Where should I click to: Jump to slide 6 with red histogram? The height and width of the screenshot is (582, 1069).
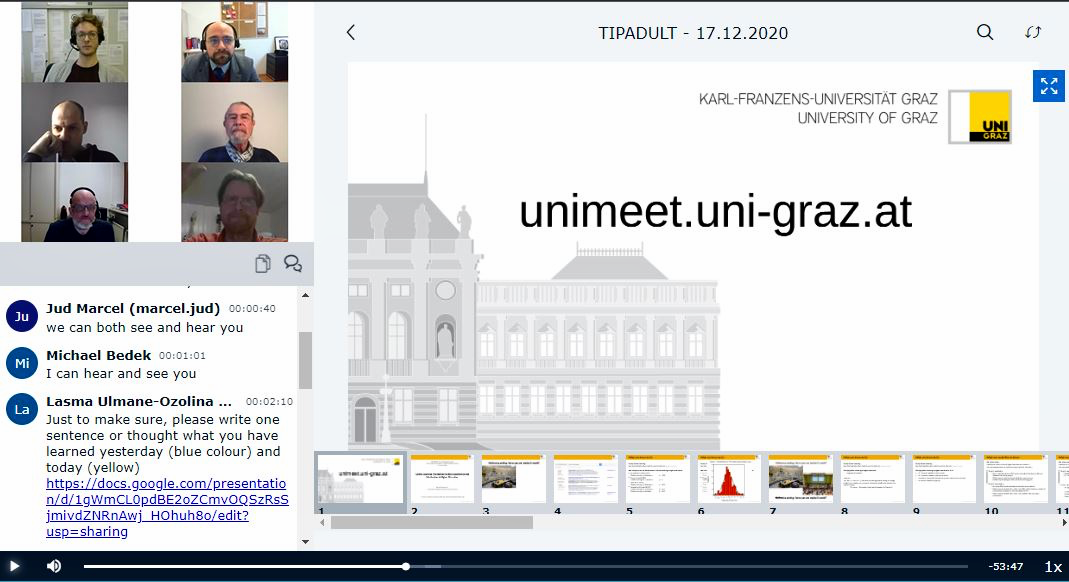[x=729, y=479]
